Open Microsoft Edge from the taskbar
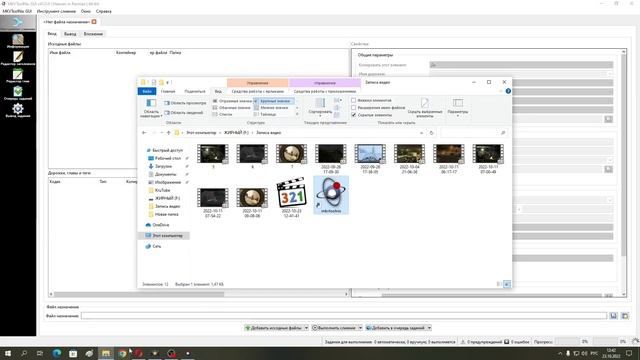Viewport: 640px width, 360px height. point(57,353)
